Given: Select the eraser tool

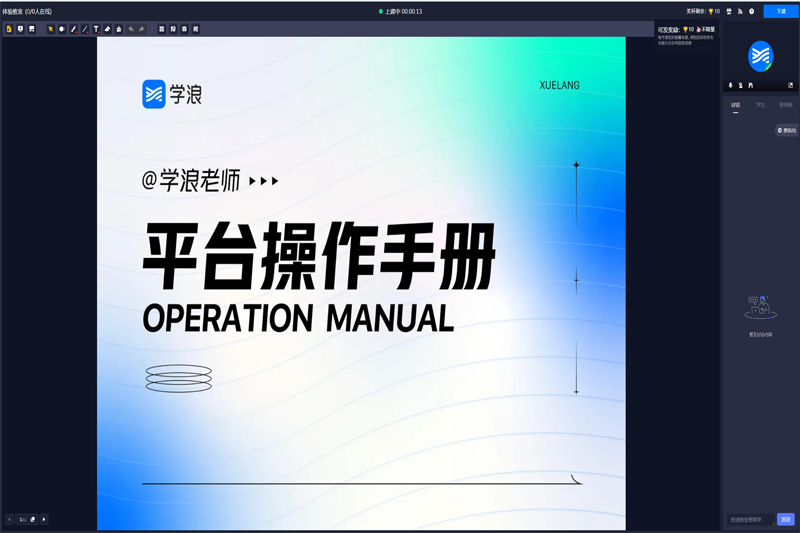Looking at the screenshot, I should tap(108, 29).
